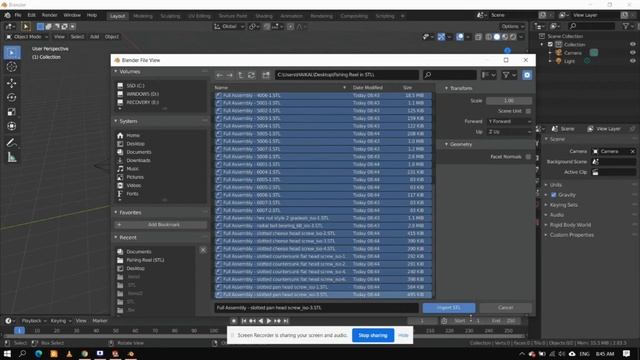
Task: Toggle viewport gizmos button
Action: tap(441, 37)
